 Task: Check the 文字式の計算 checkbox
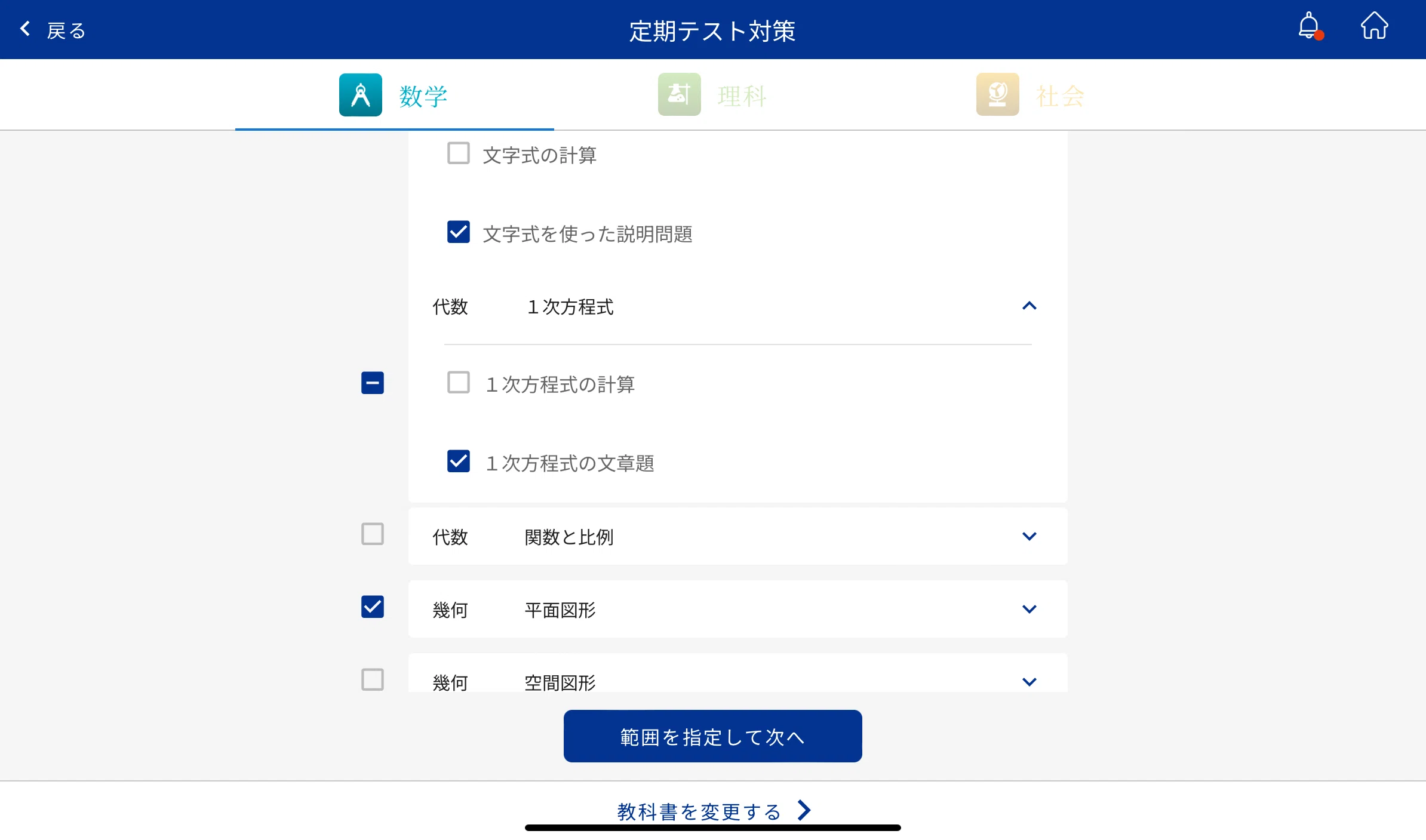coord(459,153)
